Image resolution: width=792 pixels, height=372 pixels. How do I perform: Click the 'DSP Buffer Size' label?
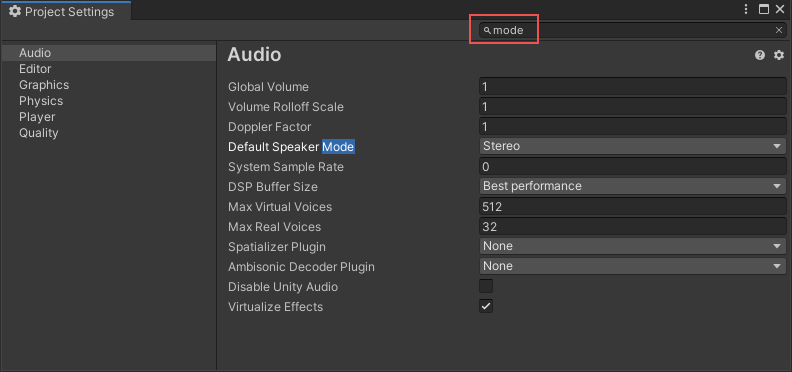(273, 187)
